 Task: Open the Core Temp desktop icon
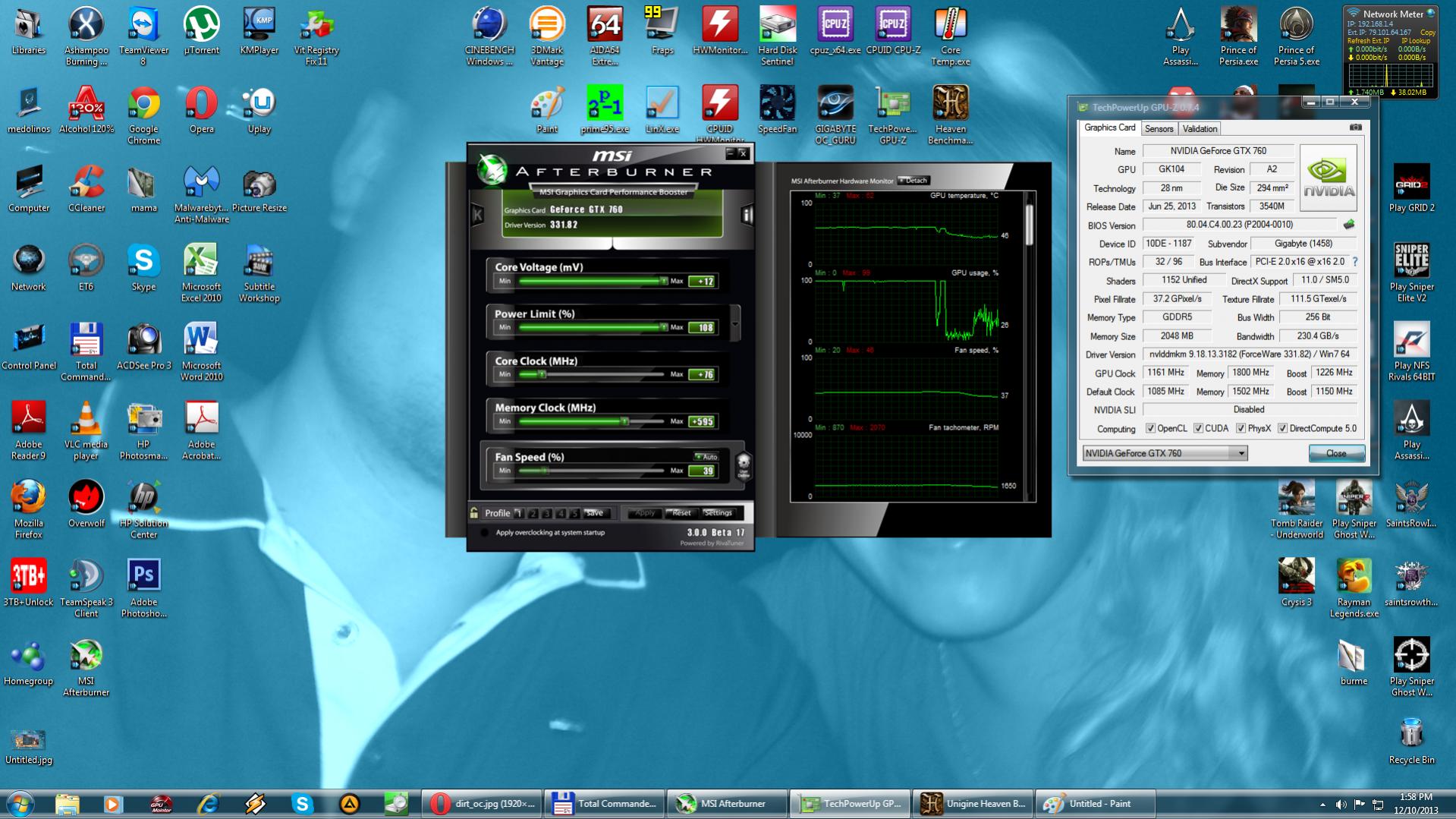click(x=950, y=36)
